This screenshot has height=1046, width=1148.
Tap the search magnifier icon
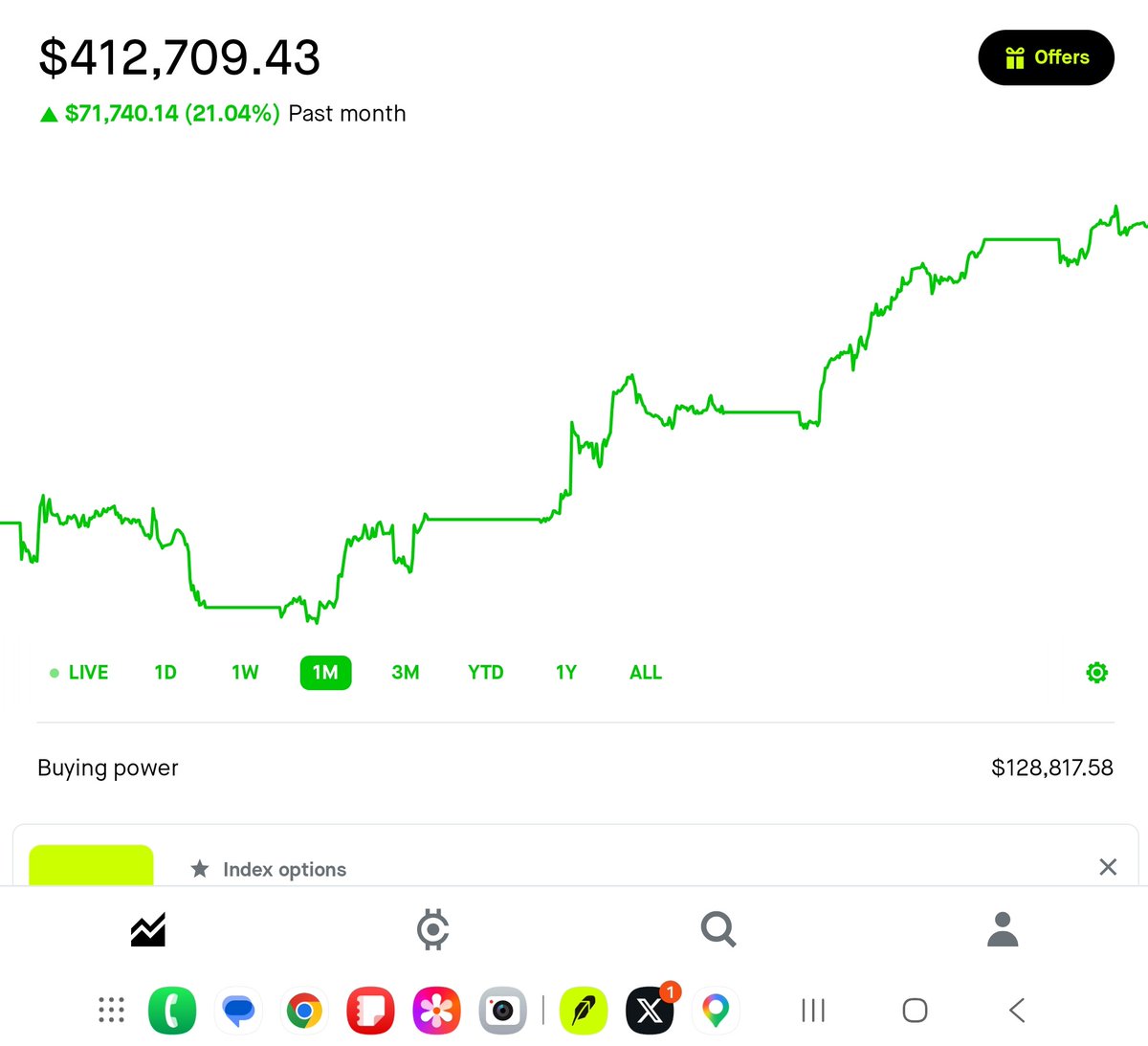tap(717, 929)
